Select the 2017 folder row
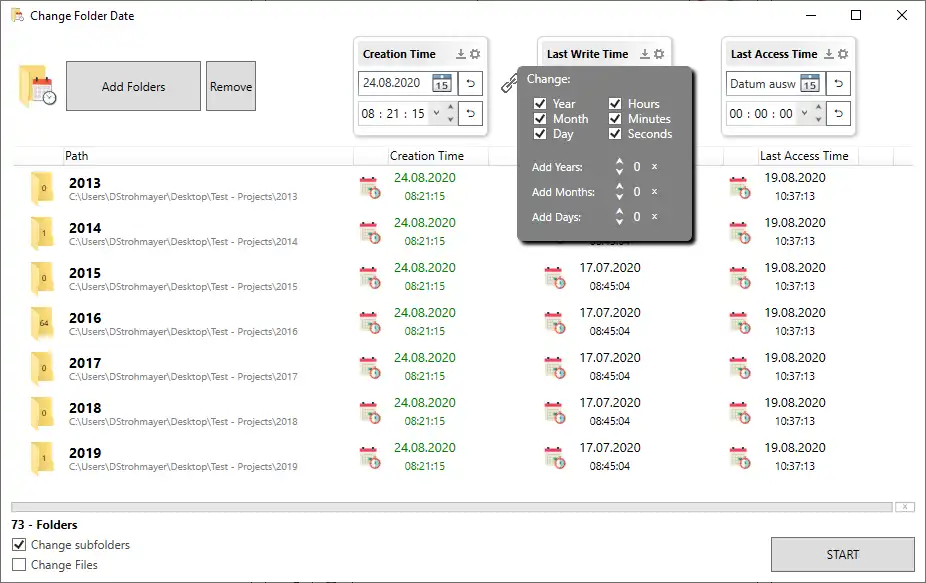The width and height of the screenshot is (926, 583). 462,367
